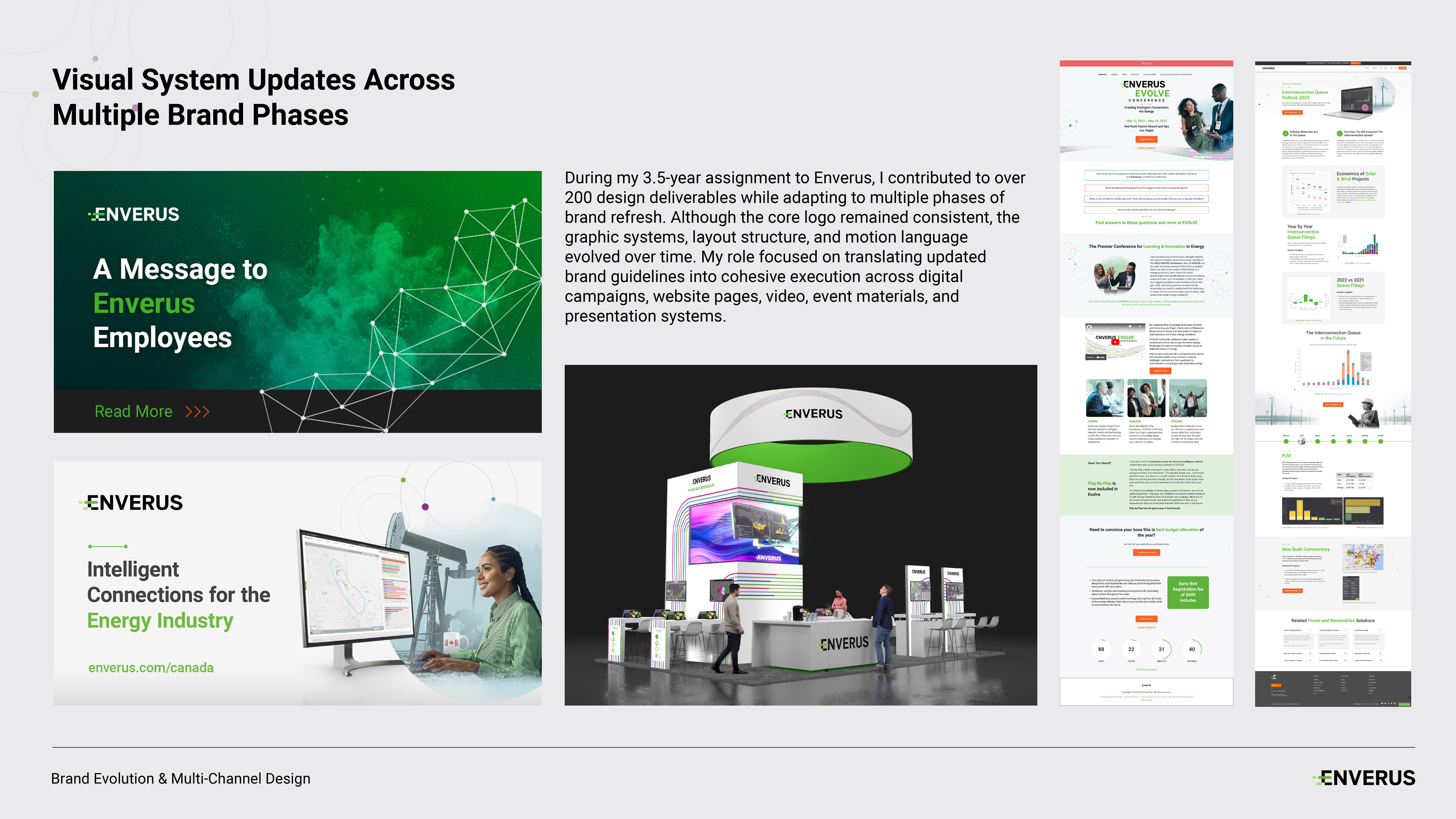Click Already Registered under the hero button
1456x819 pixels.
(1146, 148)
